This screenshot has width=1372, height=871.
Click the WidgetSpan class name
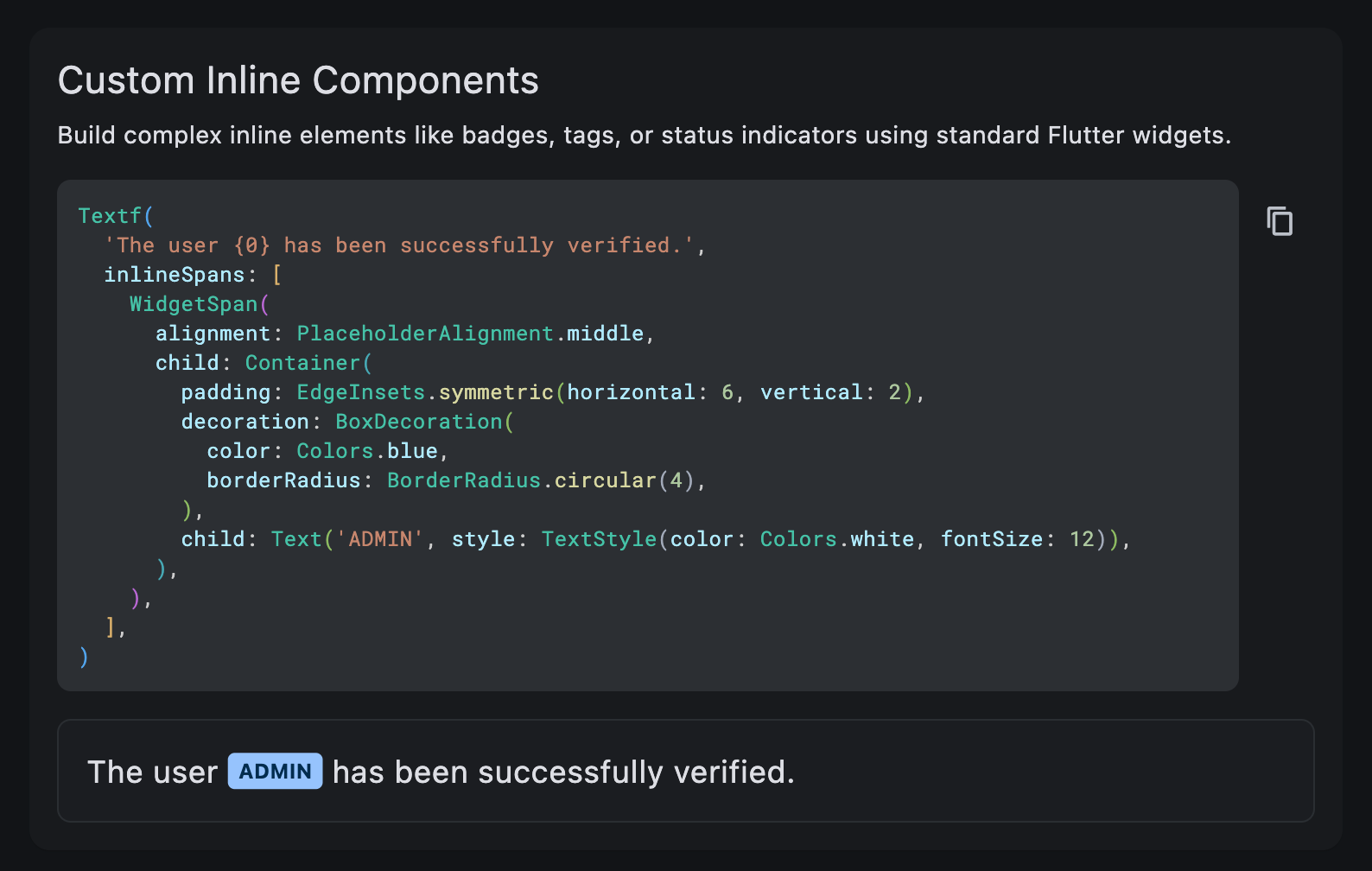coord(194,304)
